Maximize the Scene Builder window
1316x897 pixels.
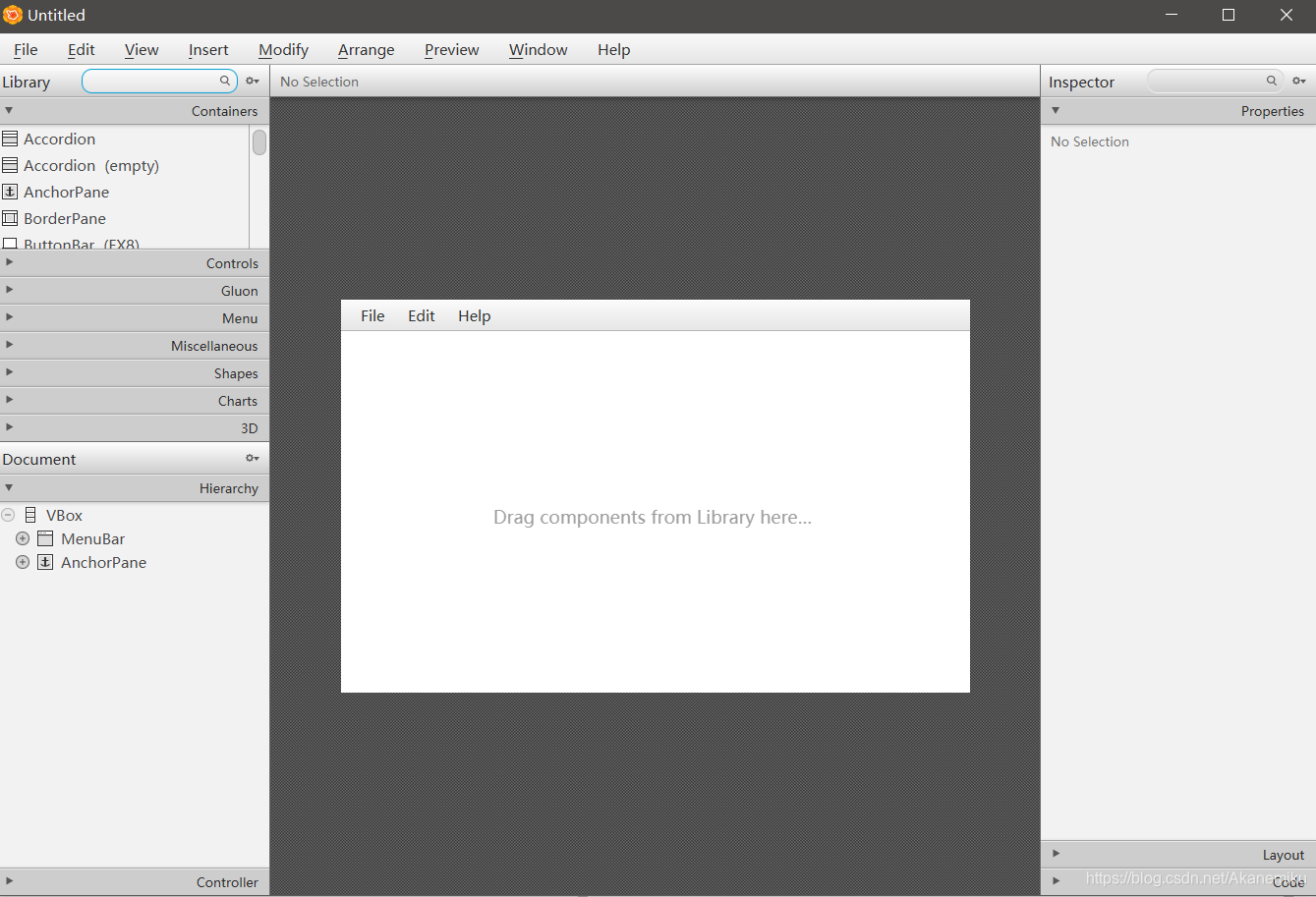[1229, 15]
